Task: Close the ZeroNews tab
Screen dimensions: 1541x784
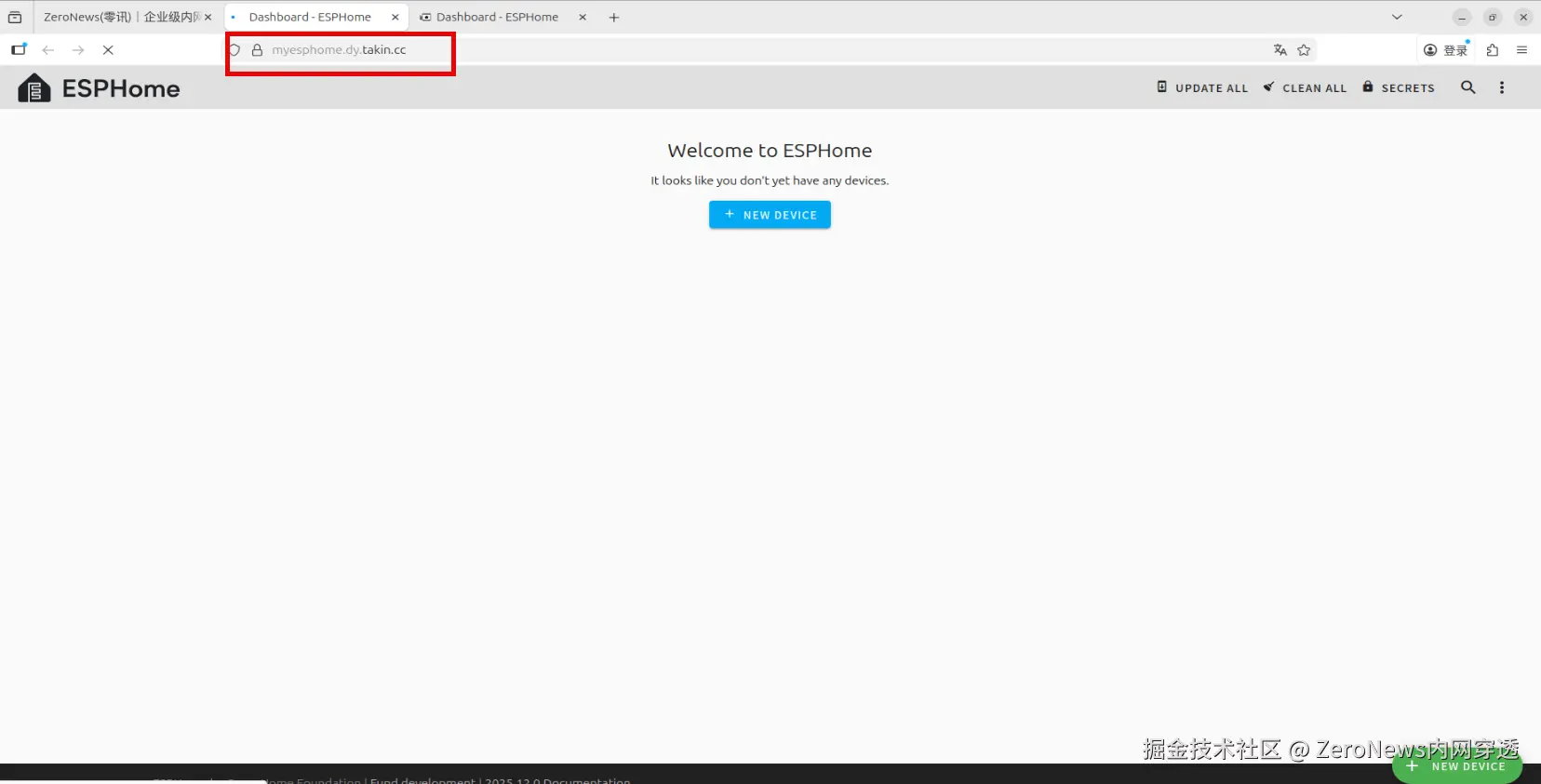Action: 208,17
